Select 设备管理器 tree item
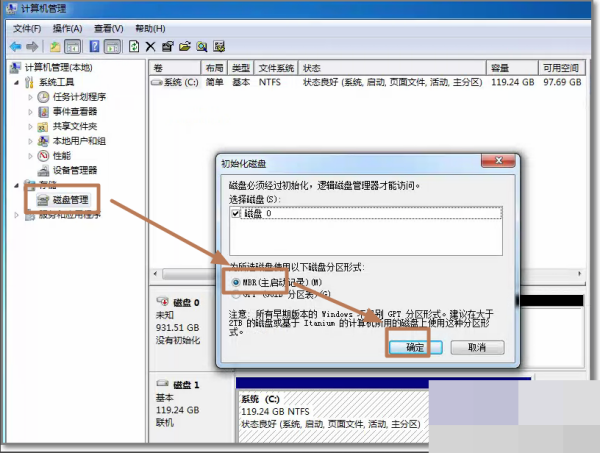This screenshot has height=453, width=600. [x=75, y=170]
